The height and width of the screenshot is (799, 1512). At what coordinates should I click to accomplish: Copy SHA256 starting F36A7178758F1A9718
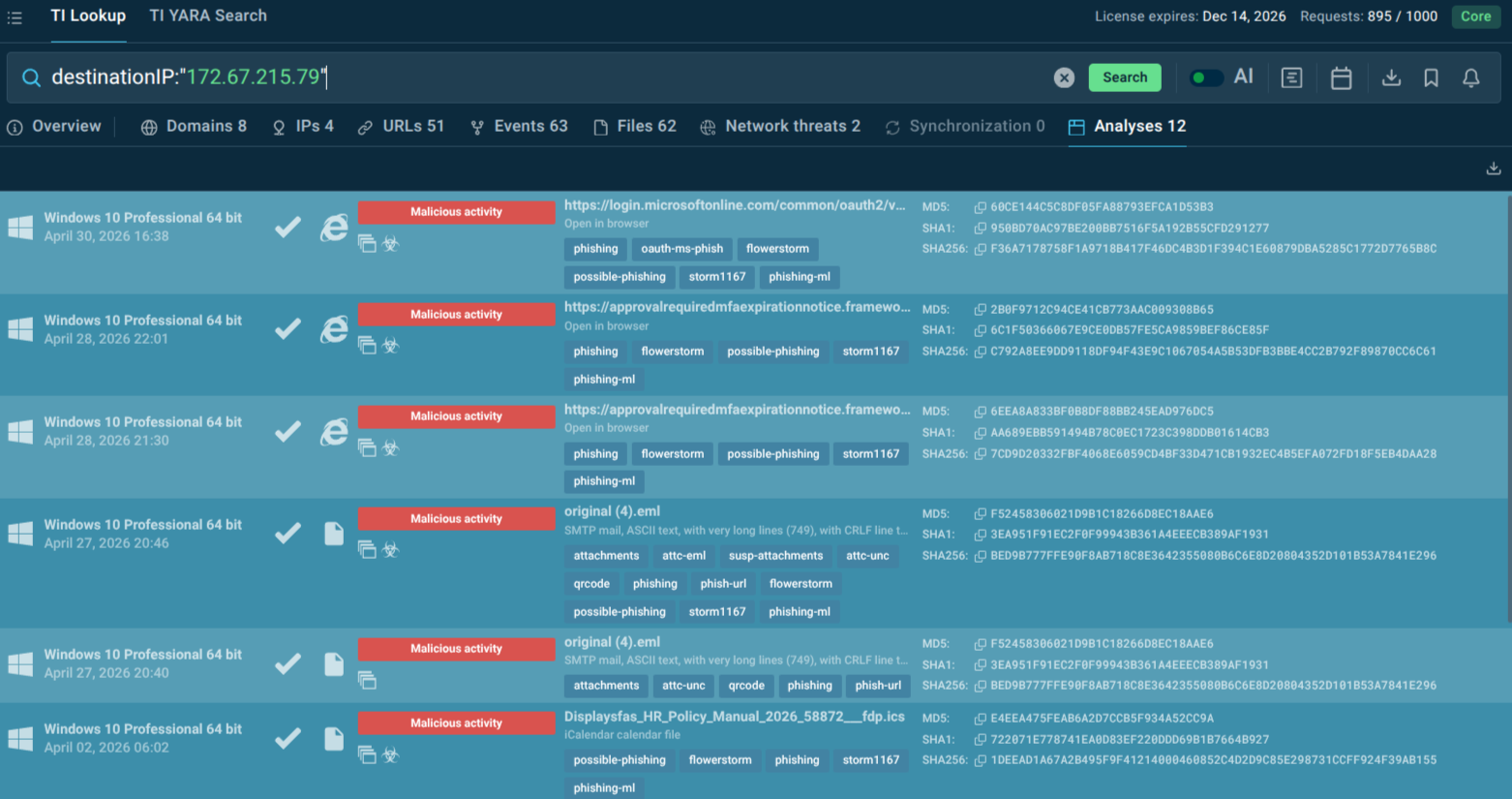[x=980, y=249]
